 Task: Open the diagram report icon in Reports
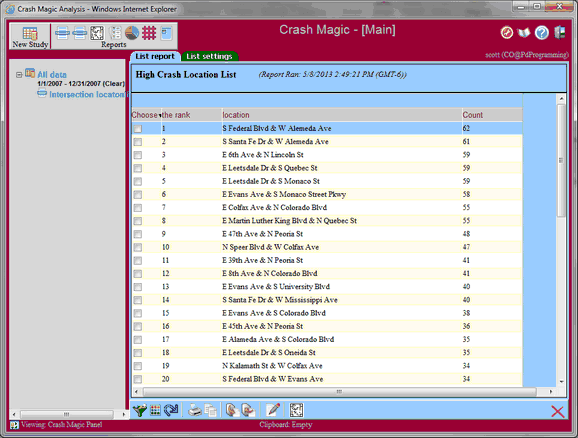97,33
